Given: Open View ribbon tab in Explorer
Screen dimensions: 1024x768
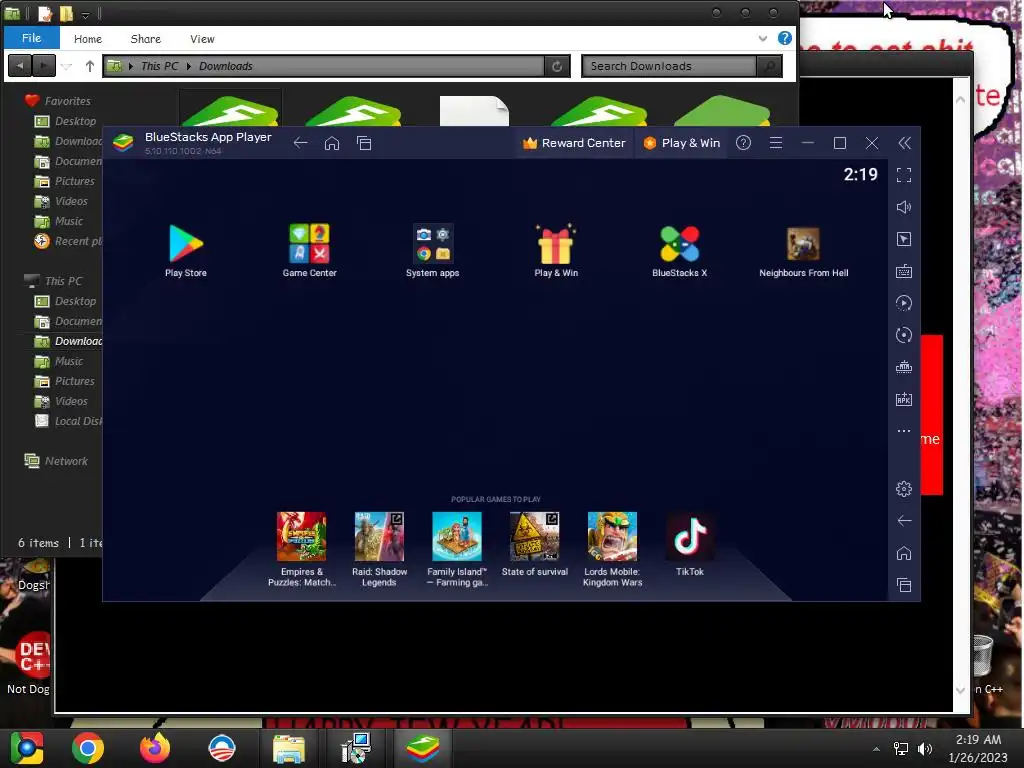Looking at the screenshot, I should [202, 39].
